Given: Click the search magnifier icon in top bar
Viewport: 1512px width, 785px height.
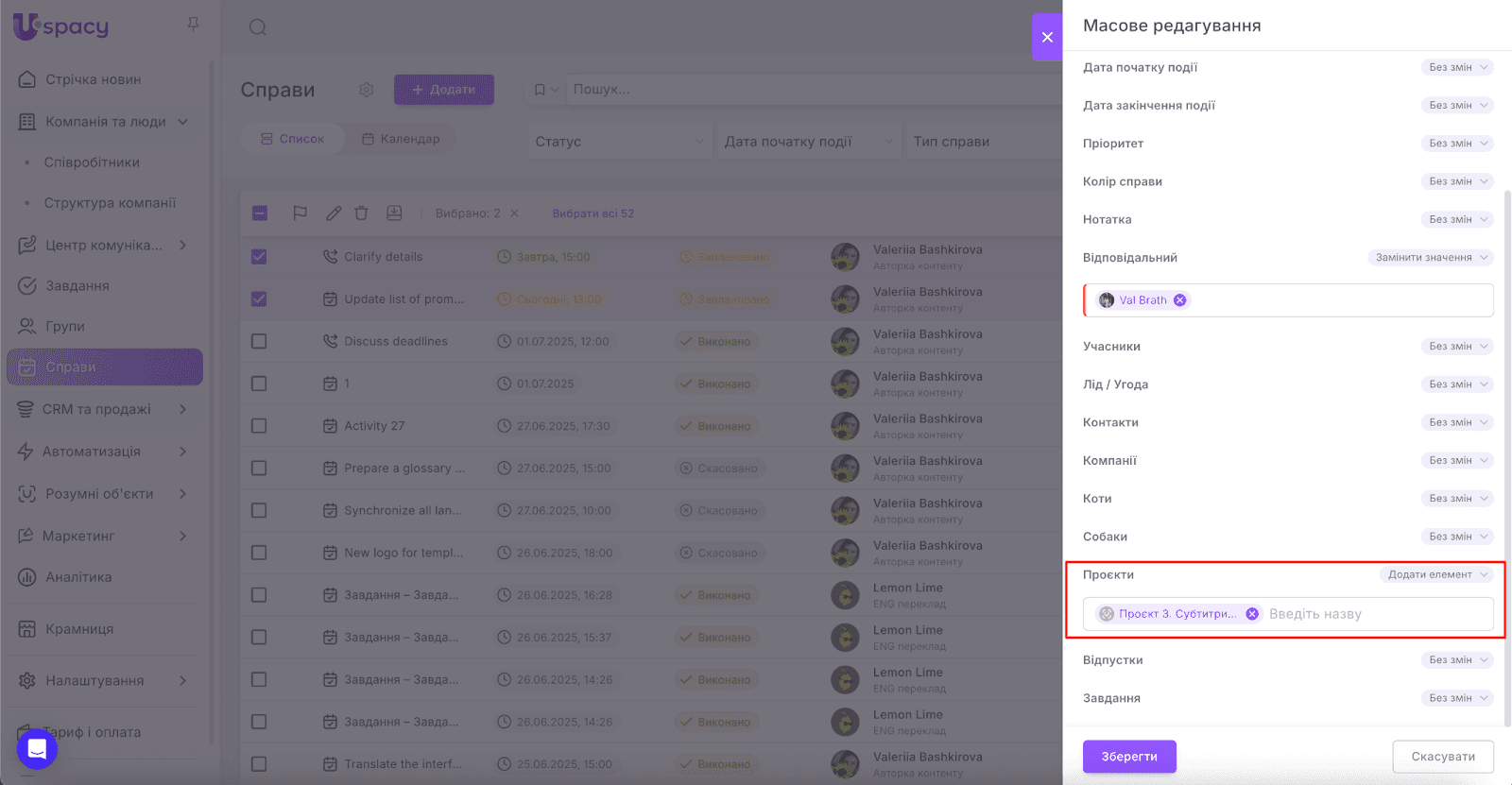Looking at the screenshot, I should point(257,27).
